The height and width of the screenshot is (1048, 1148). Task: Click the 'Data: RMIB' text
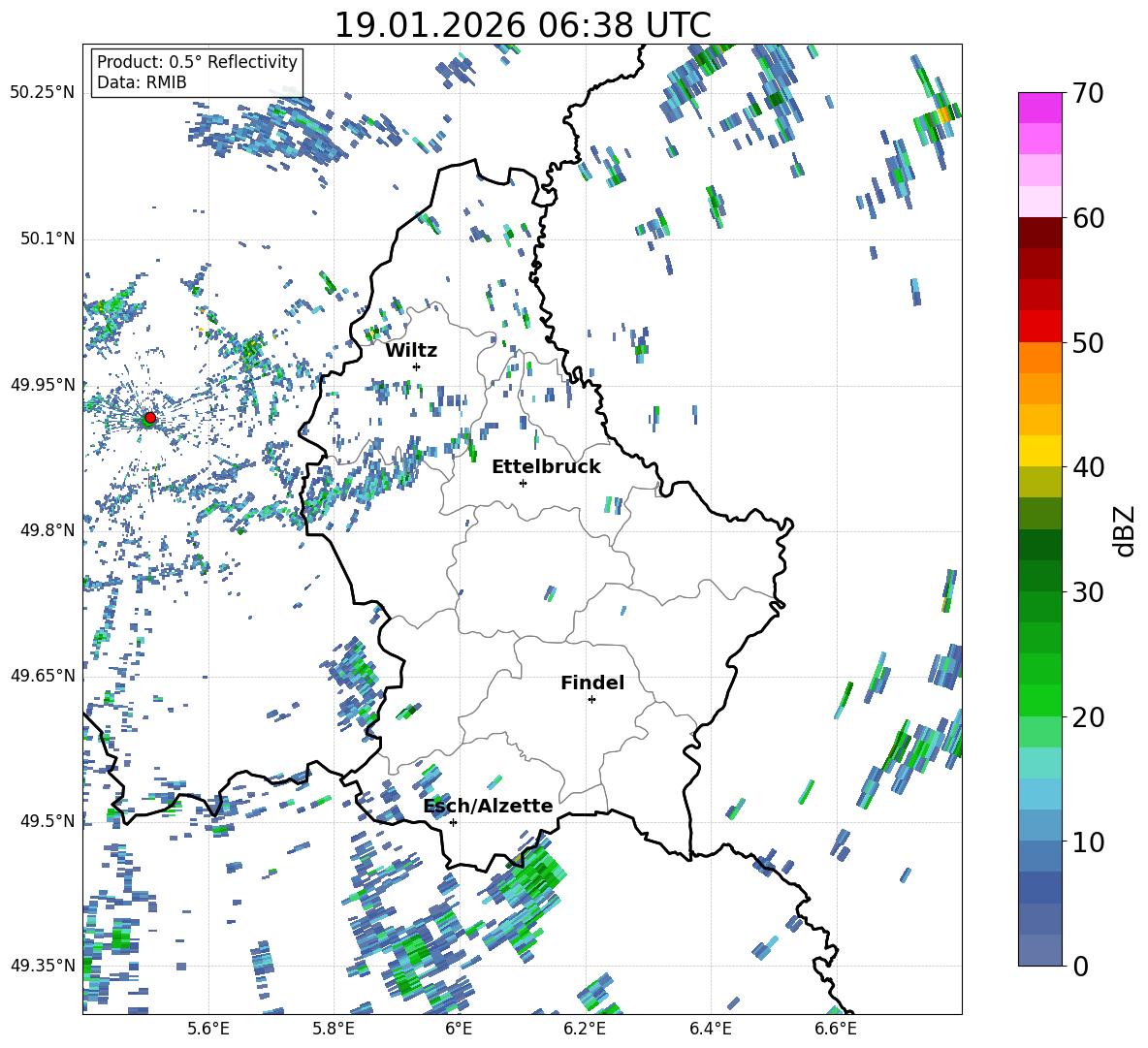tap(142, 82)
